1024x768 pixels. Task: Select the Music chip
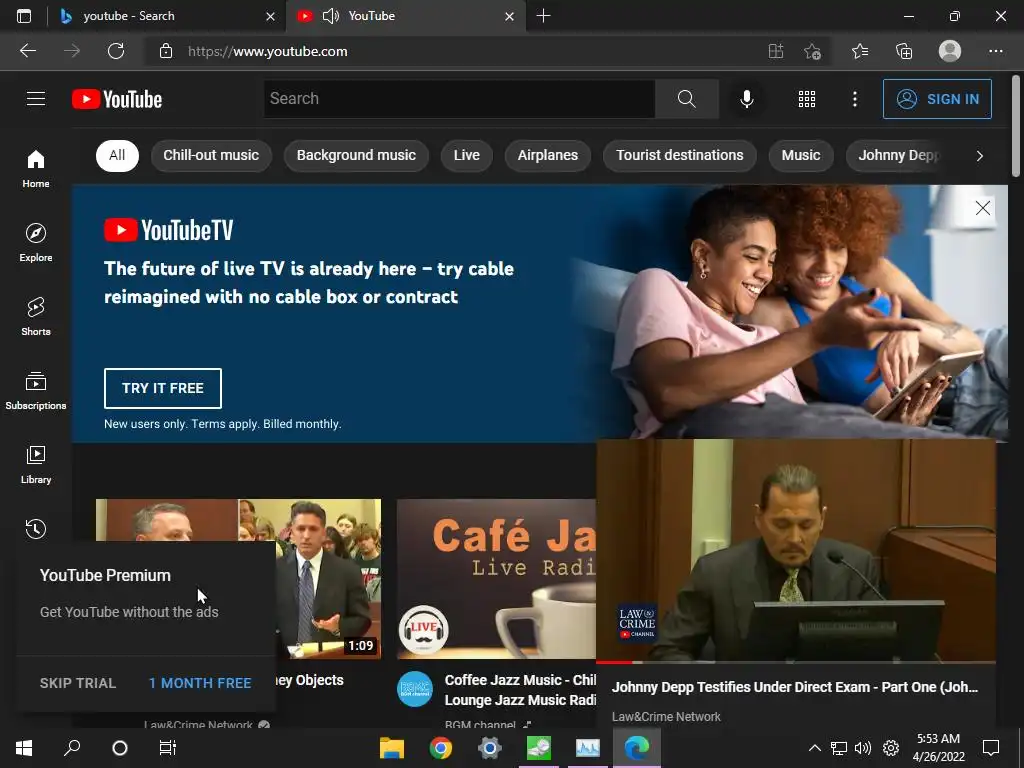[801, 155]
